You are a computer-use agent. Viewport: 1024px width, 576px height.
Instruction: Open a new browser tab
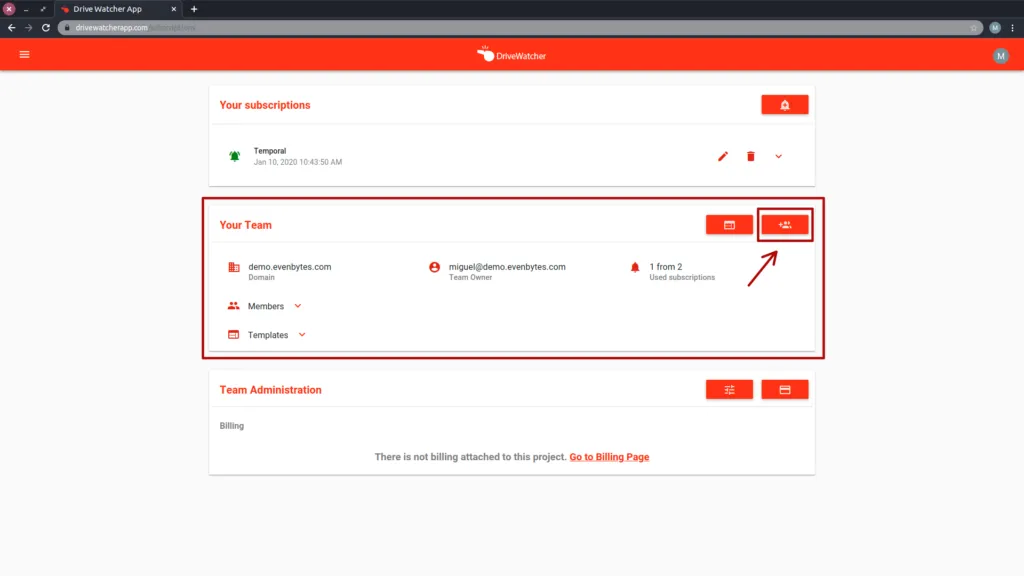tap(194, 9)
